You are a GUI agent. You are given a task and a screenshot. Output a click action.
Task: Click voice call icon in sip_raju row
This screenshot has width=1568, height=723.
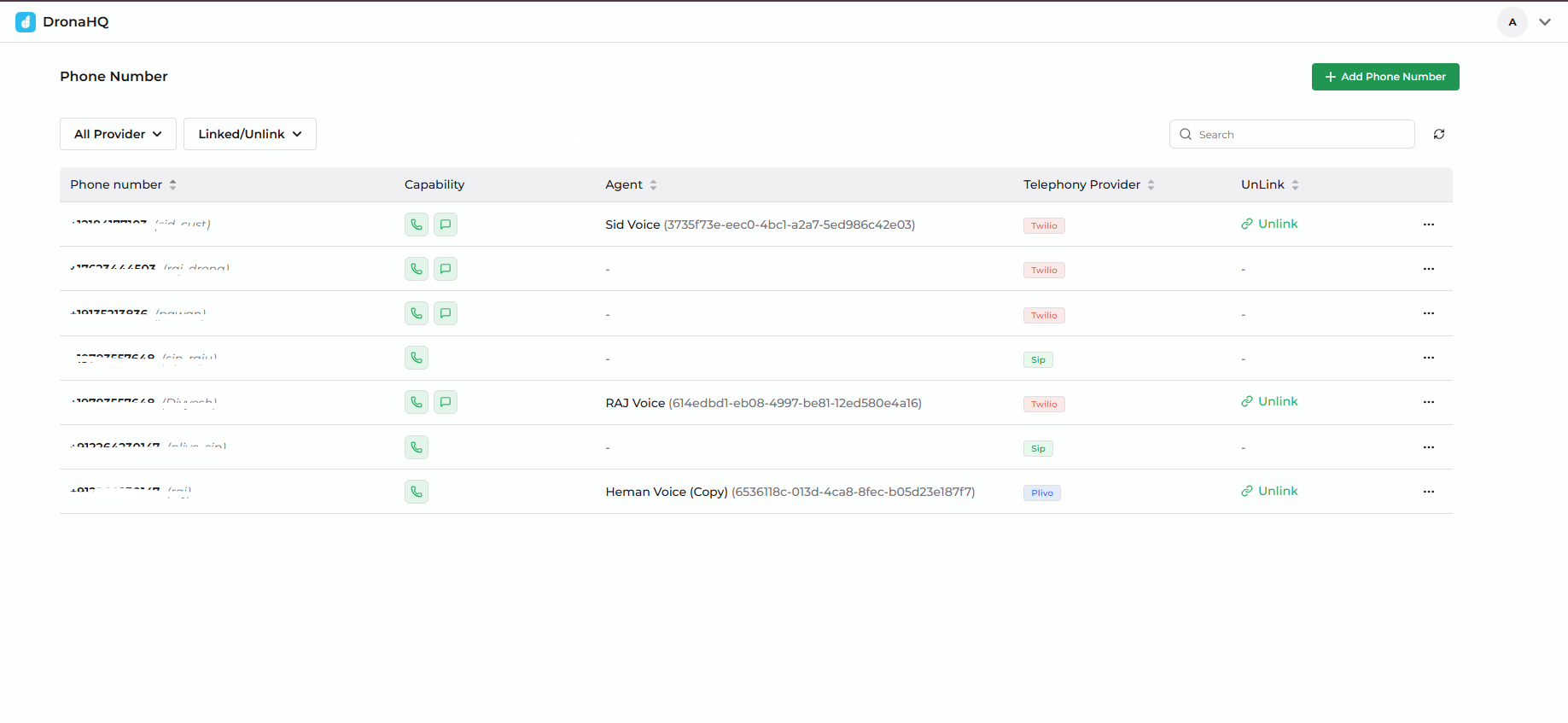[x=417, y=358]
